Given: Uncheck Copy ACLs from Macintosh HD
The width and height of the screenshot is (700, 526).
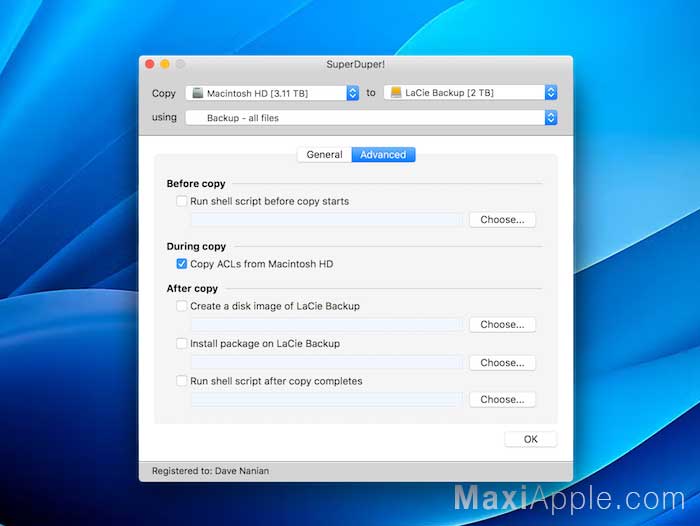Looking at the screenshot, I should point(182,263).
